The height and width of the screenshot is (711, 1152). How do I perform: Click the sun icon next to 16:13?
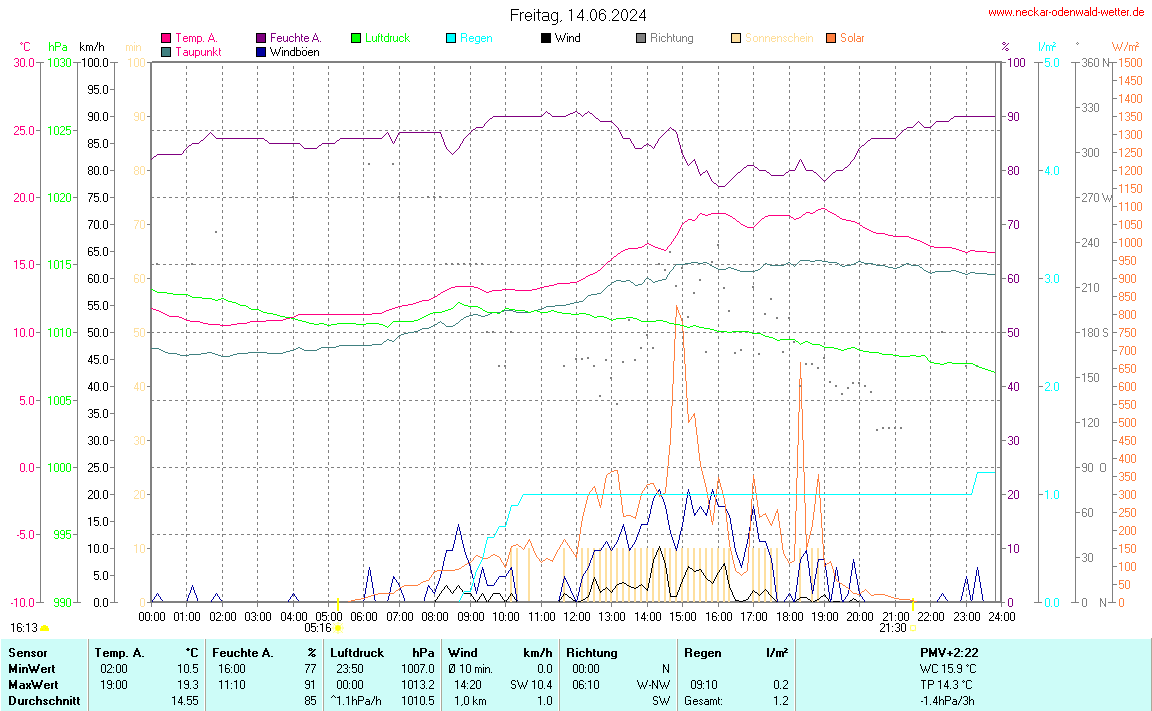(44, 628)
